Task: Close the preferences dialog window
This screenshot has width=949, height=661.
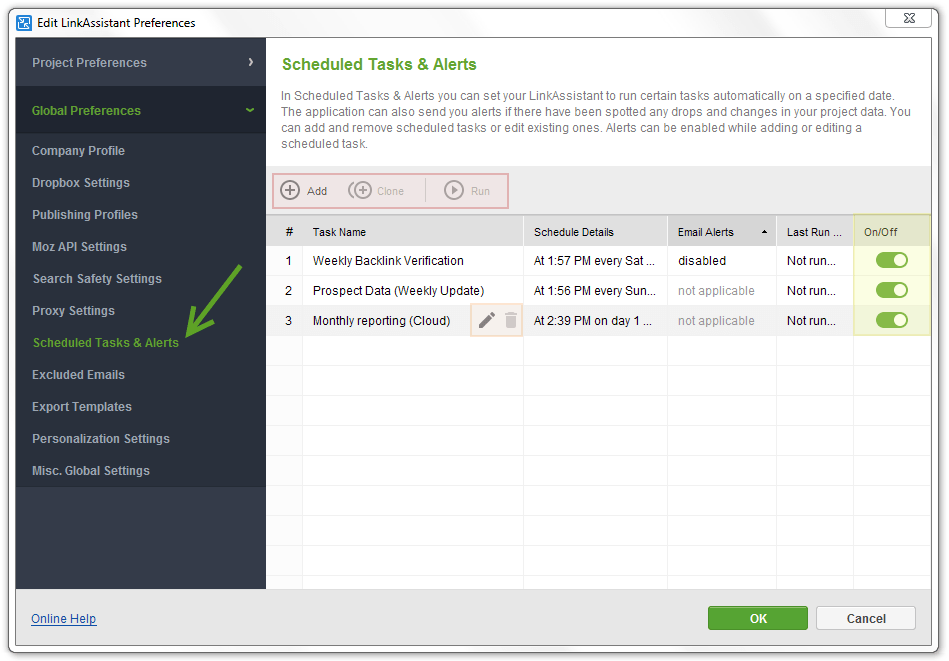Action: tap(909, 18)
